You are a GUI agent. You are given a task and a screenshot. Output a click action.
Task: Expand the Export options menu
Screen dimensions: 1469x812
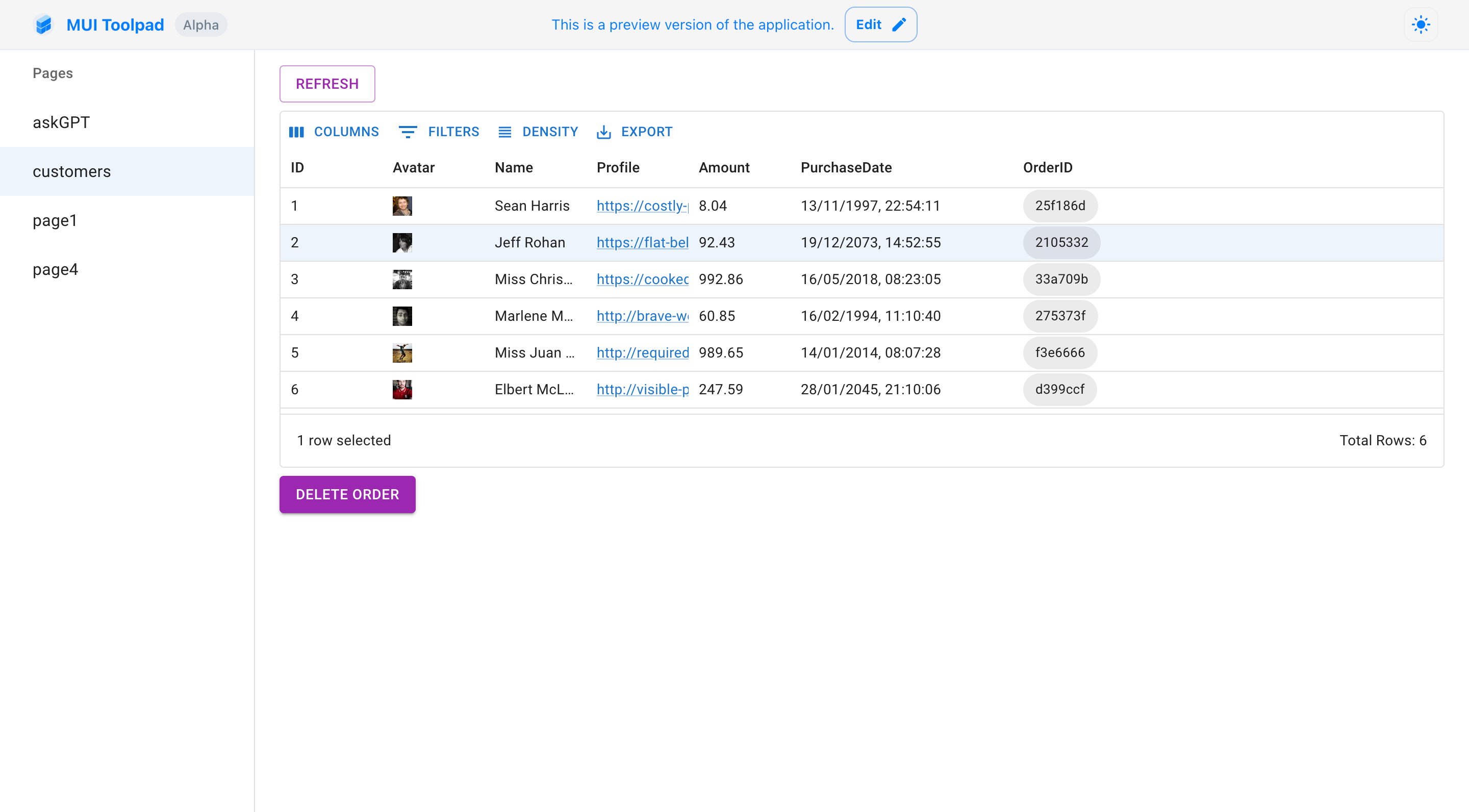click(x=634, y=132)
